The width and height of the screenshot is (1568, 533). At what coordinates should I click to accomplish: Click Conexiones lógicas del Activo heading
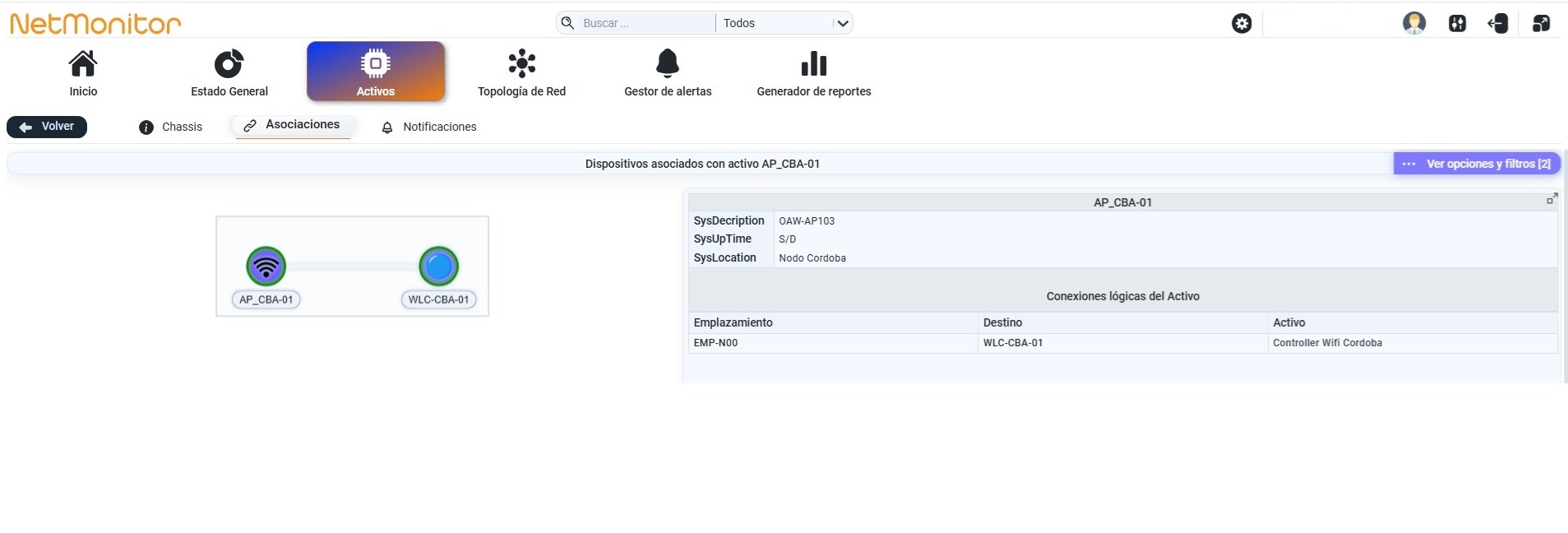[x=1122, y=296]
